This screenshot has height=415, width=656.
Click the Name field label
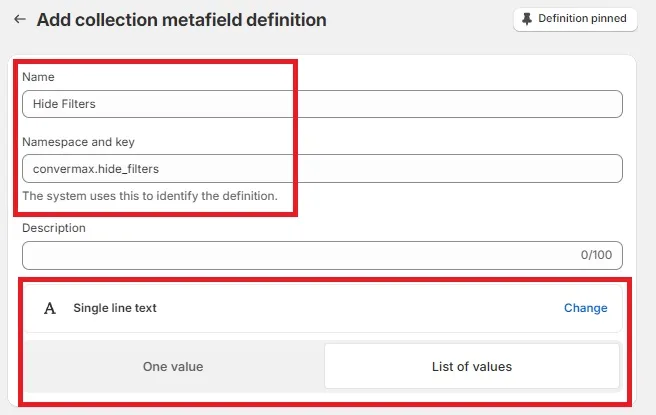coord(38,77)
